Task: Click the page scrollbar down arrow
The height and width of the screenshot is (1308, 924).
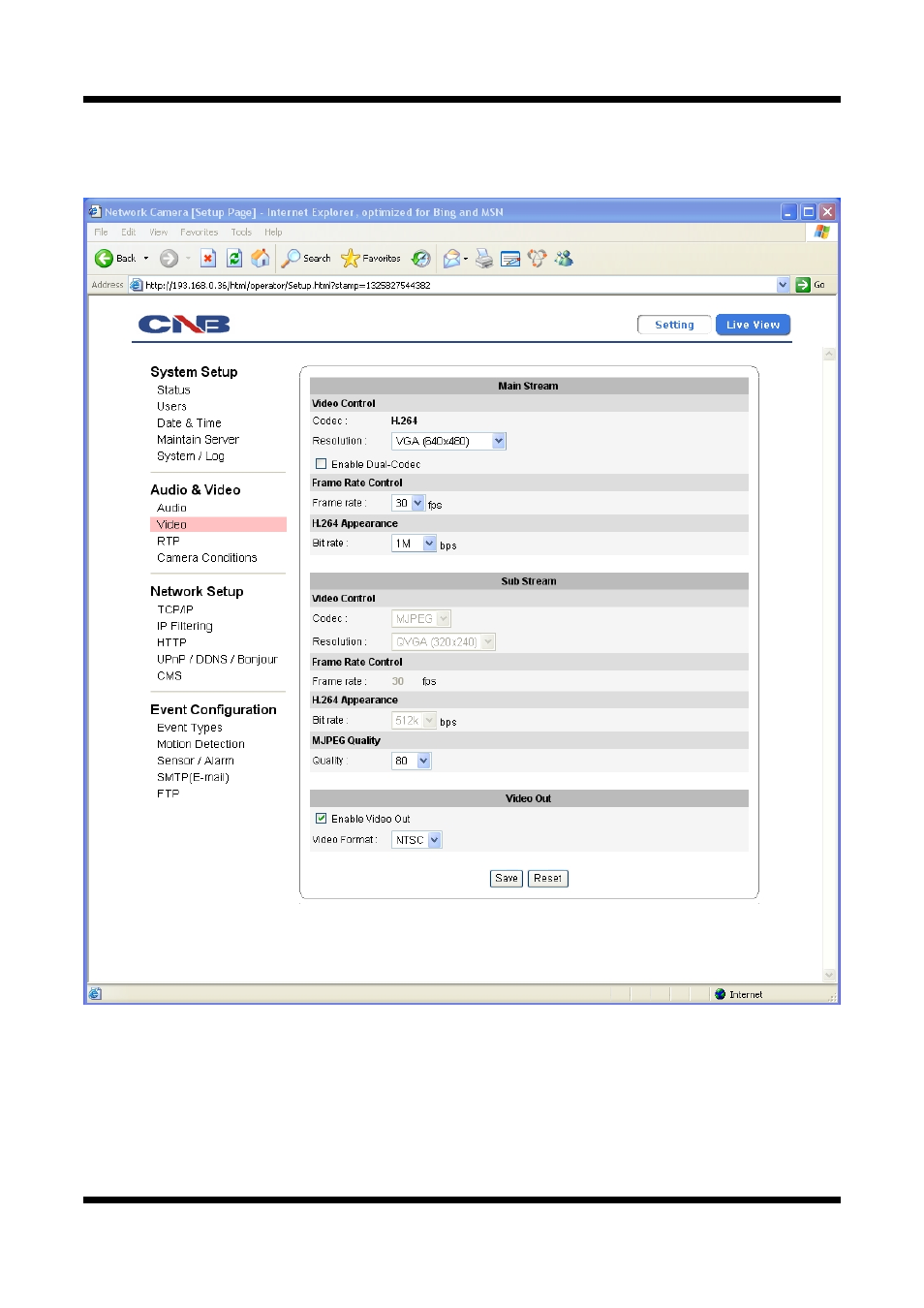Action: pos(829,975)
